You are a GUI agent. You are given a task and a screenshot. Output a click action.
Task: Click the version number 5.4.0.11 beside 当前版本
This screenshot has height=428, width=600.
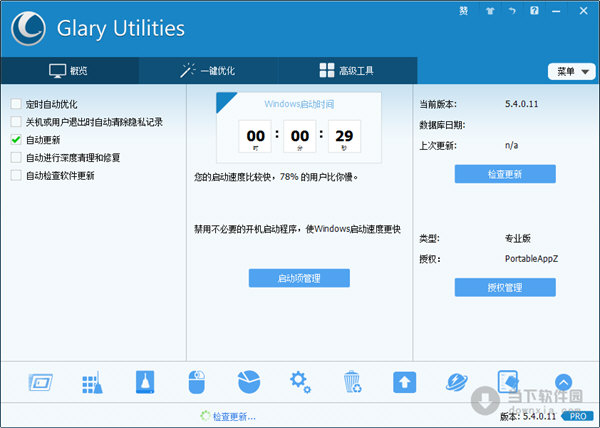pyautogui.click(x=522, y=104)
